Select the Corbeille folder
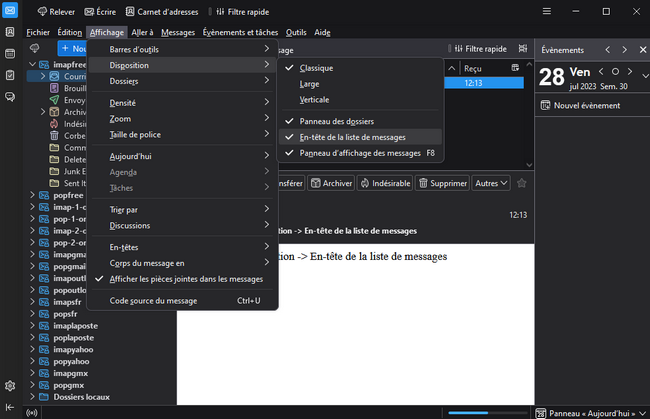Image resolution: width=650 pixels, height=419 pixels. point(68,136)
